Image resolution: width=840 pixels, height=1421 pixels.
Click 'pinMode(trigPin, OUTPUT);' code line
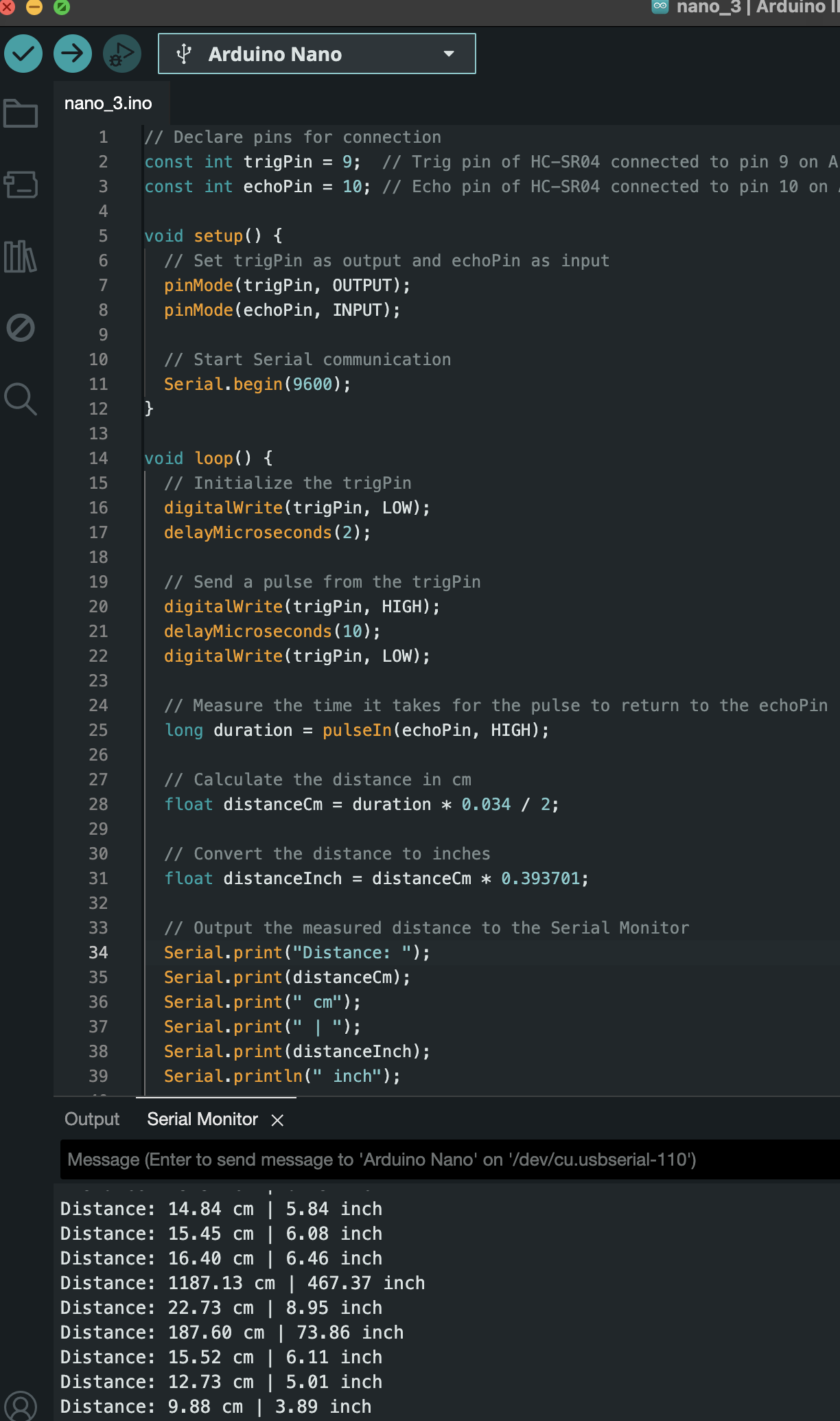click(287, 286)
